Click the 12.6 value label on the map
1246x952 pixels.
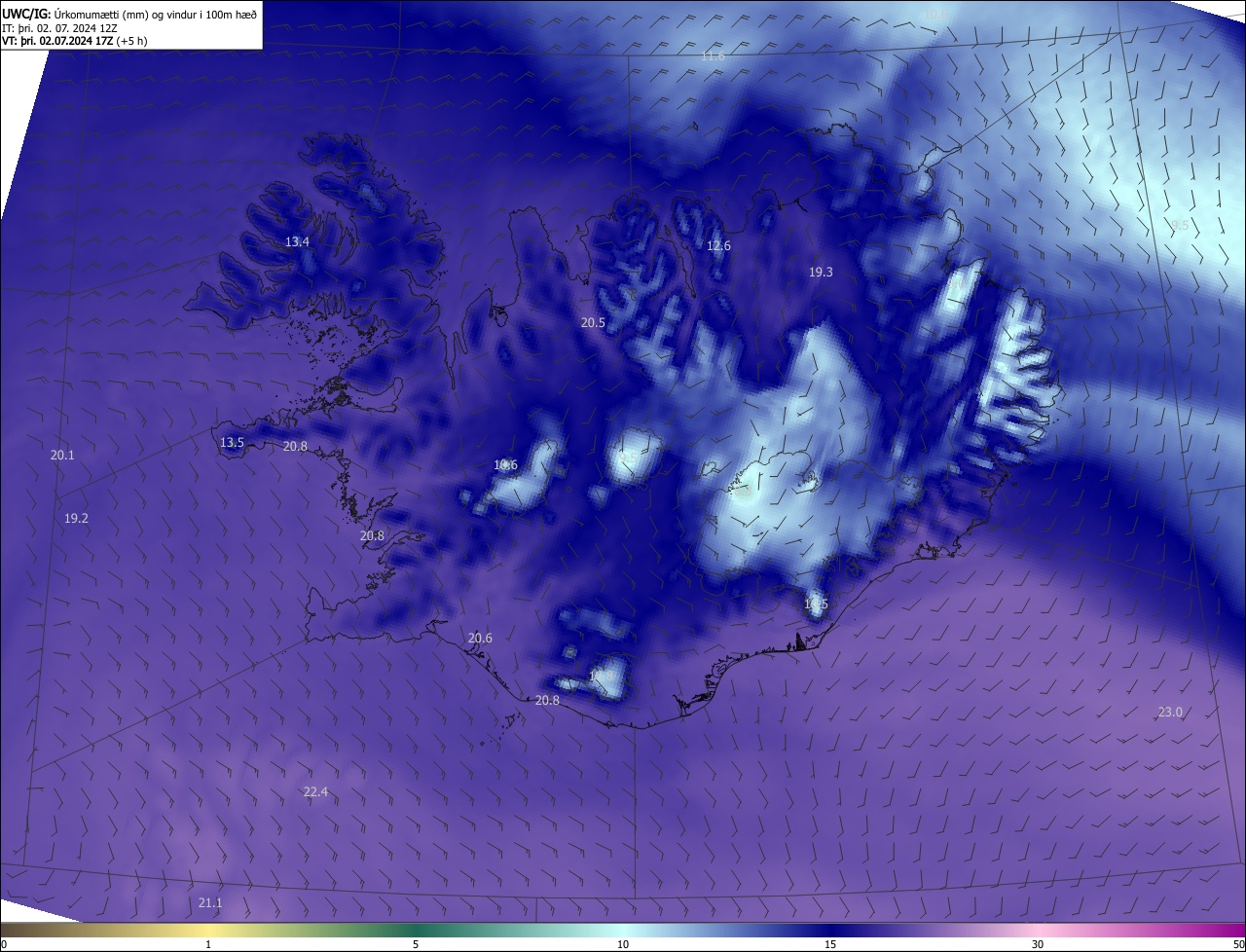pos(718,245)
